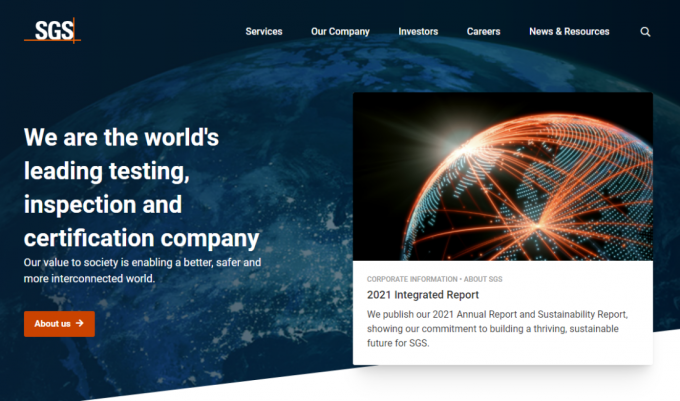Image resolution: width=680 pixels, height=401 pixels.
Task: Go to the Careers section
Action: point(483,32)
